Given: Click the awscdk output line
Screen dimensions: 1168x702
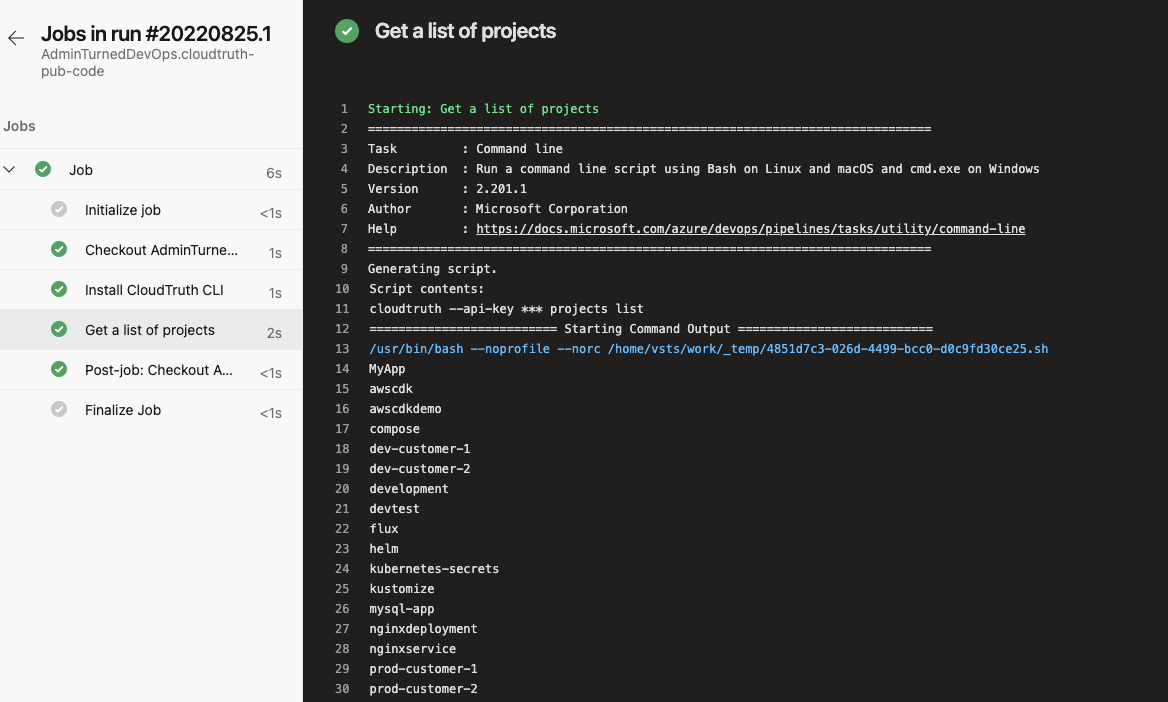Looking at the screenshot, I should tap(390, 389).
